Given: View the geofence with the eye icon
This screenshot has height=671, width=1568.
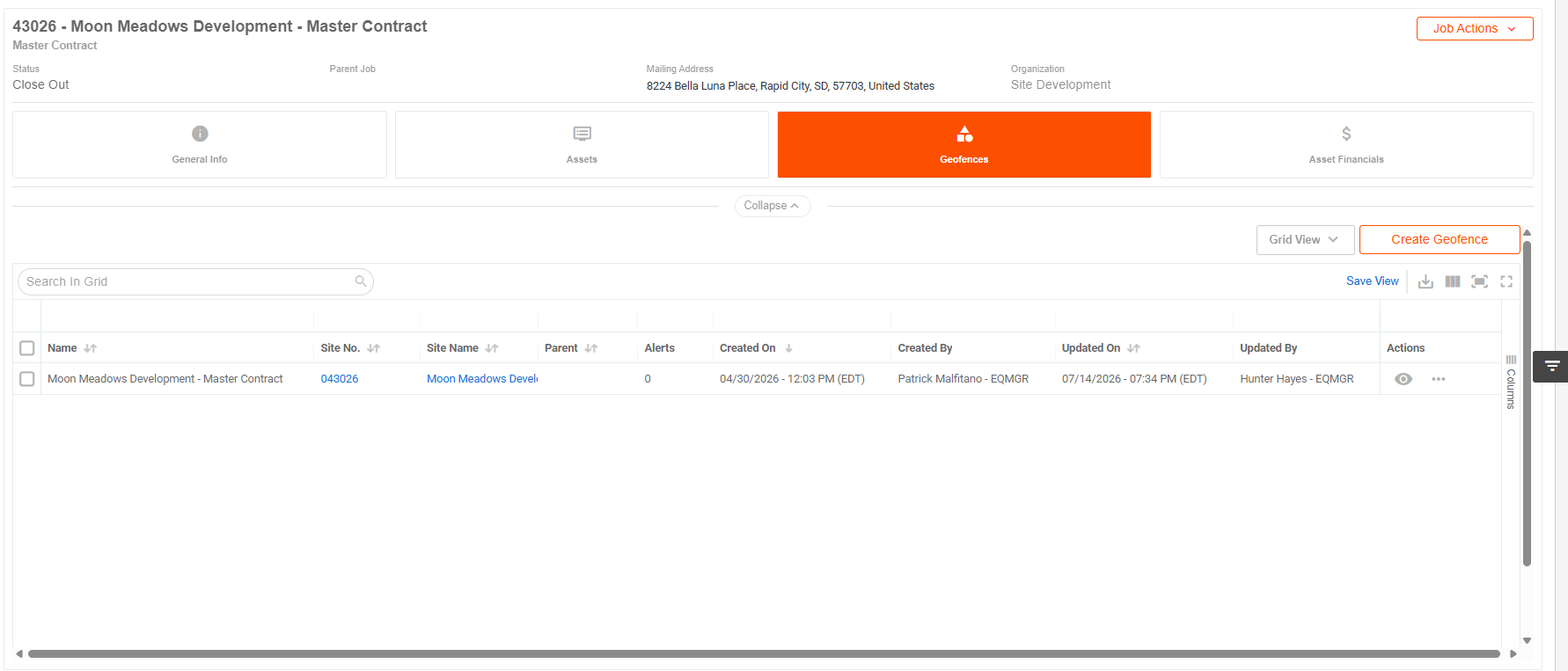Looking at the screenshot, I should (1403, 379).
